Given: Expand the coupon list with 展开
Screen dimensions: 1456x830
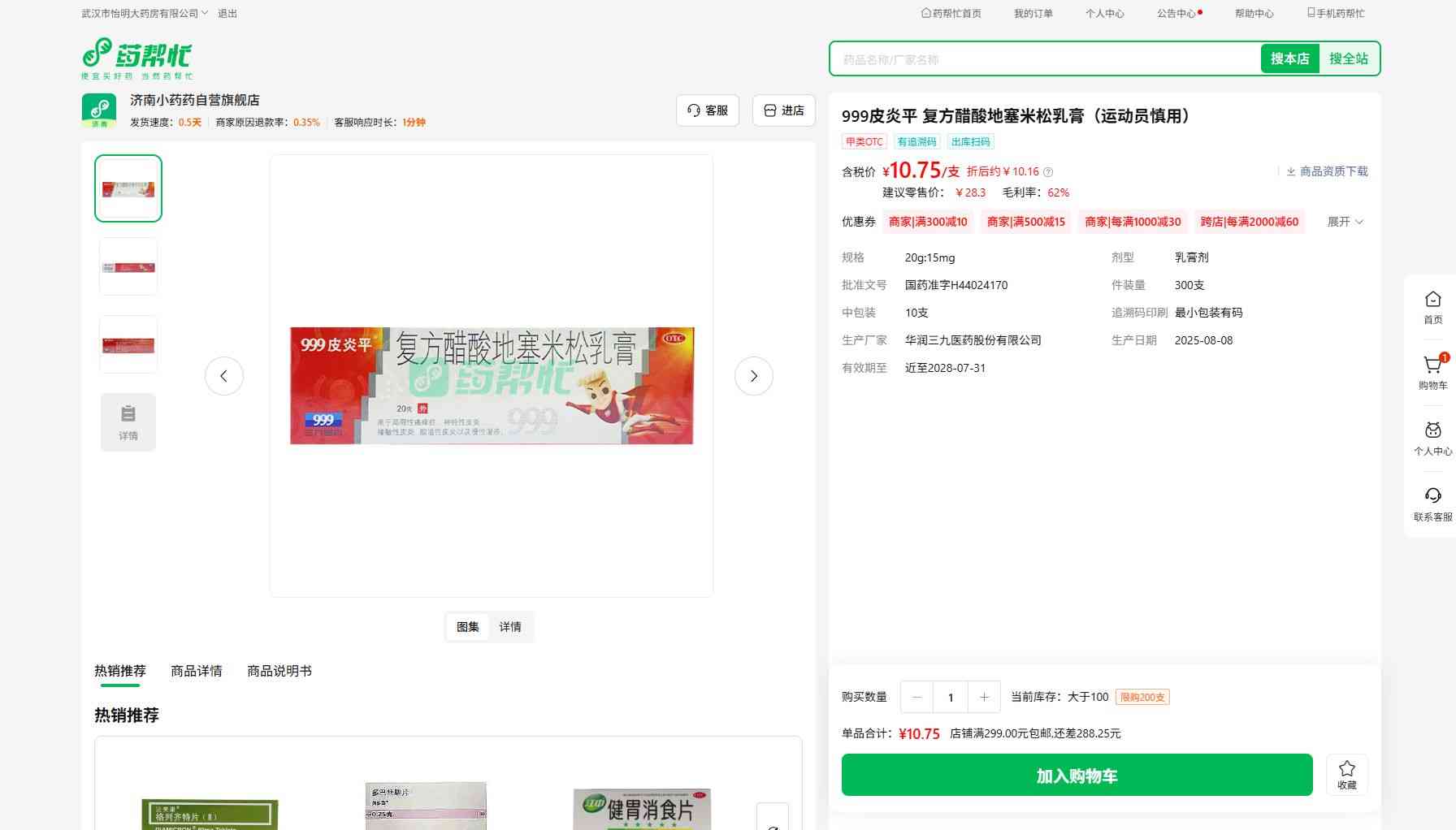Looking at the screenshot, I should [x=1345, y=222].
